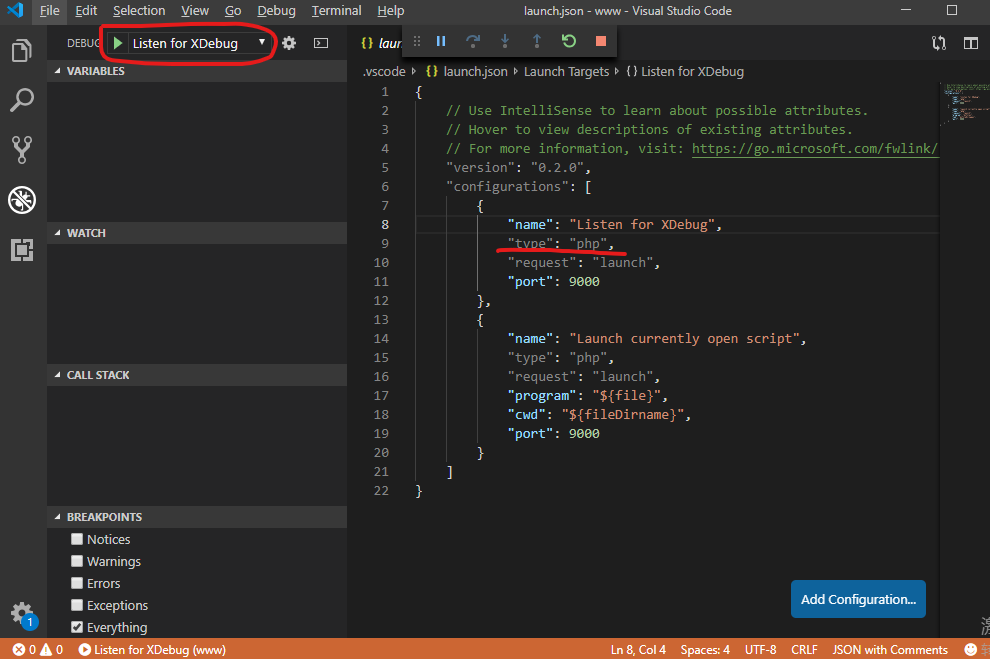The width and height of the screenshot is (990, 659).
Task: Open the Help menu
Action: coord(391,11)
